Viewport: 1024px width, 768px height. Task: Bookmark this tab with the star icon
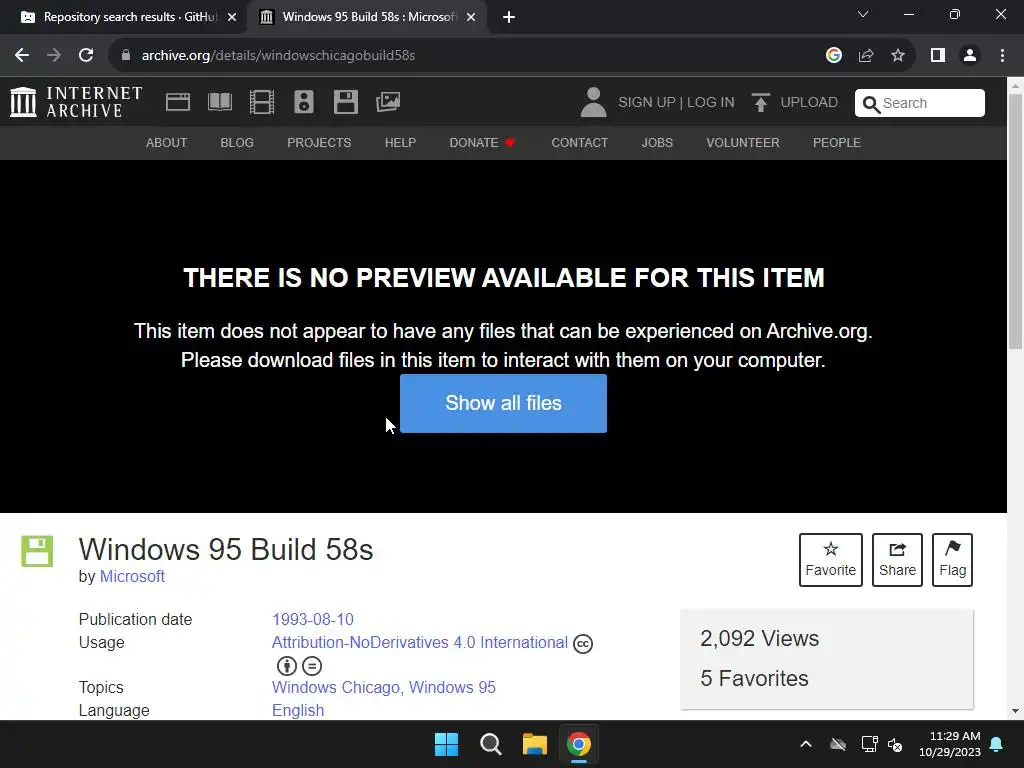pos(898,56)
